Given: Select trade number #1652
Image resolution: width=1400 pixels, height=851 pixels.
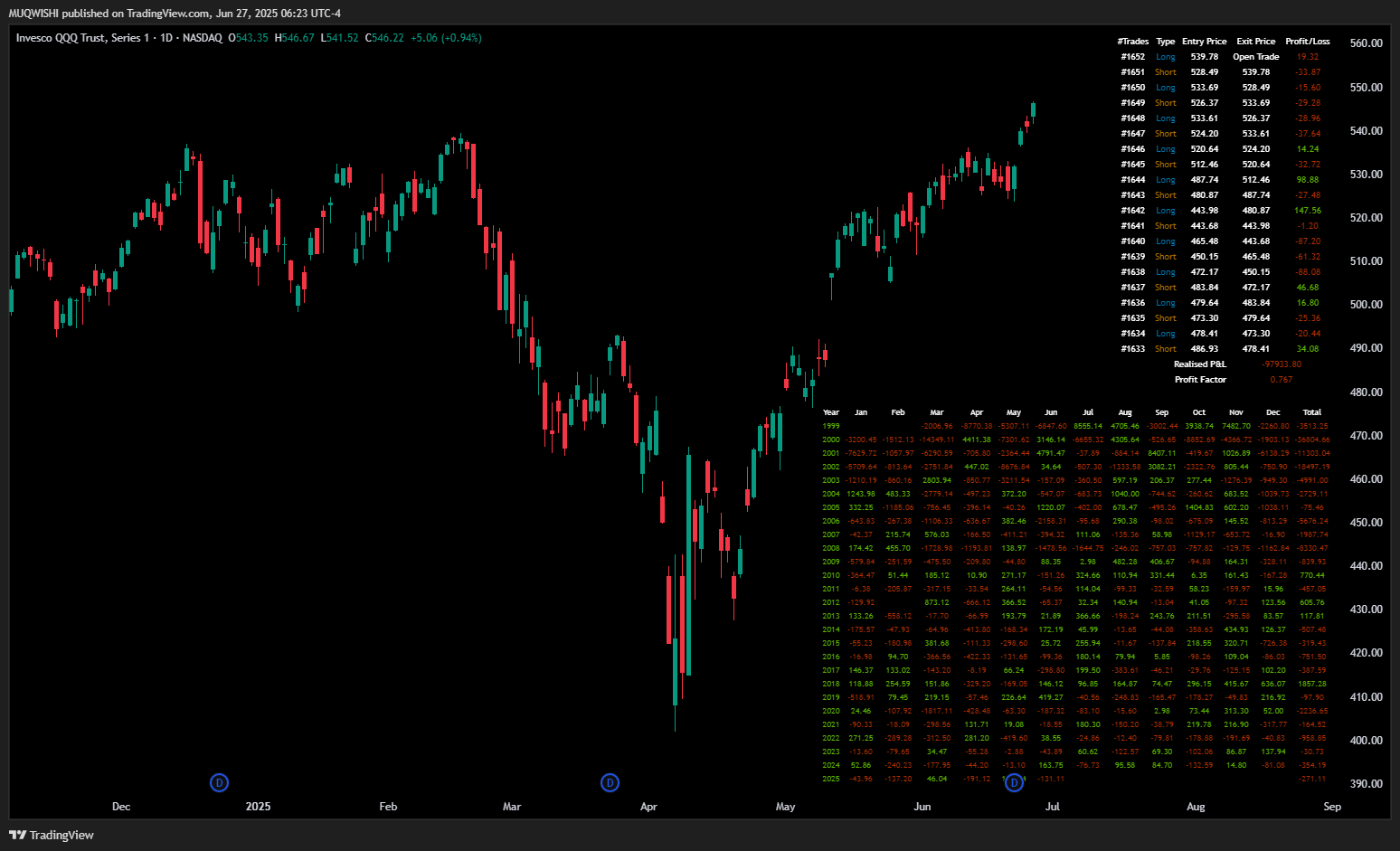Looking at the screenshot, I should click(x=1133, y=57).
